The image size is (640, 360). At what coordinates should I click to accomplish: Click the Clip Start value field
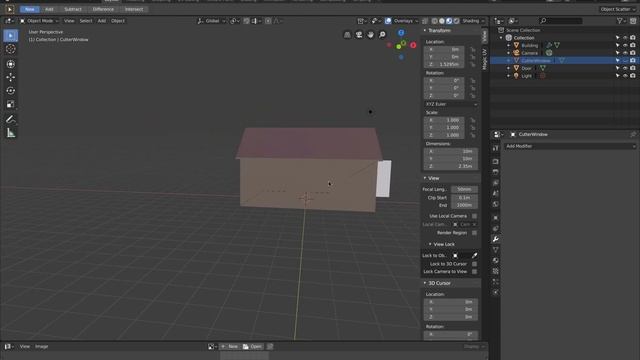pyautogui.click(x=464, y=198)
